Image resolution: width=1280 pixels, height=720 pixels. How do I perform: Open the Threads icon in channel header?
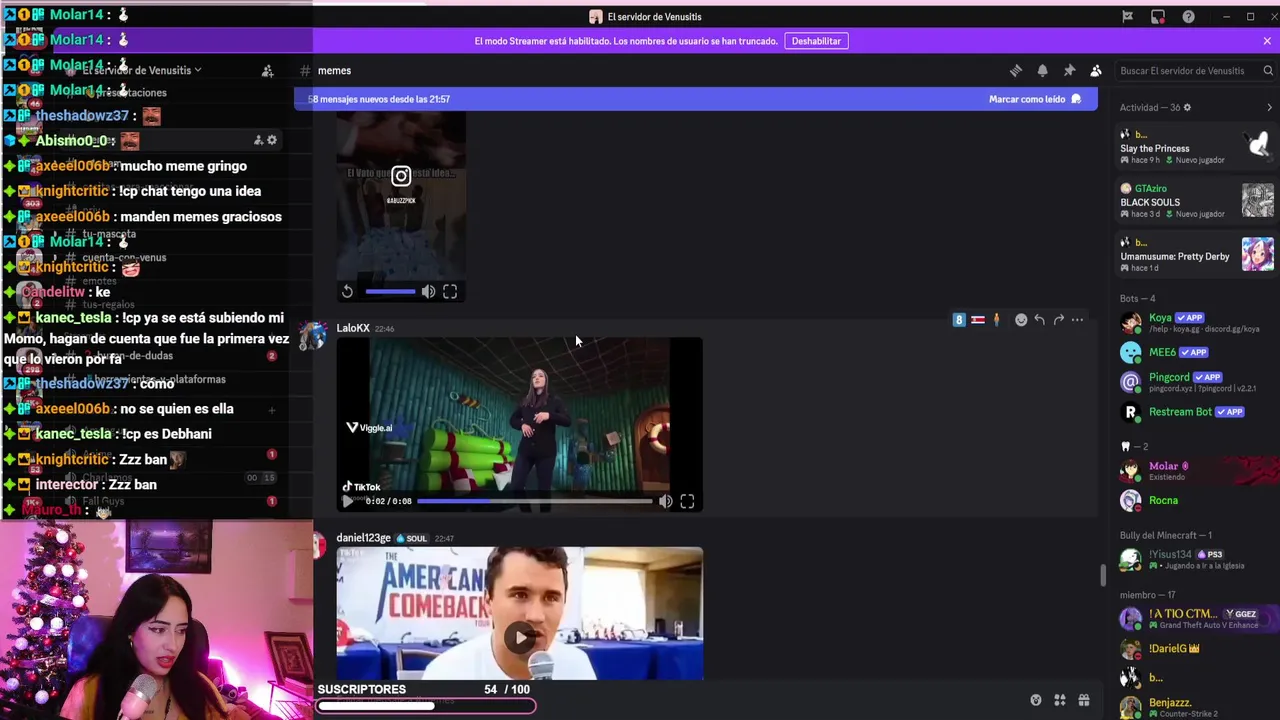pyautogui.click(x=1016, y=71)
